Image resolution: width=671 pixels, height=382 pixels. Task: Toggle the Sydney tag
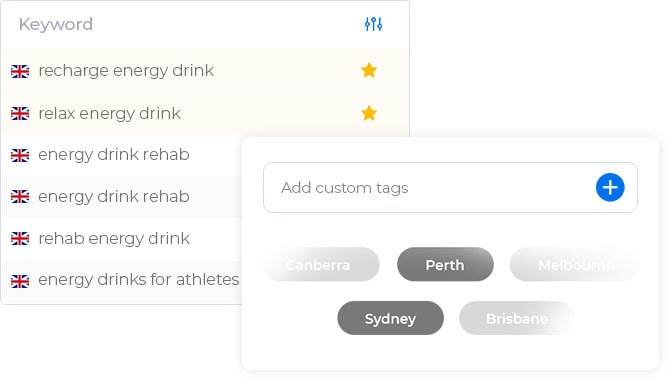coord(390,318)
